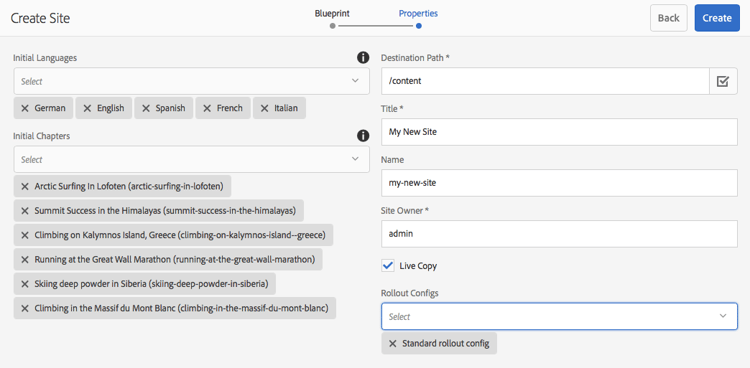This screenshot has height=368, width=750.
Task: Remove Skiing deep powder in Siberia chapter
Action: [25, 284]
